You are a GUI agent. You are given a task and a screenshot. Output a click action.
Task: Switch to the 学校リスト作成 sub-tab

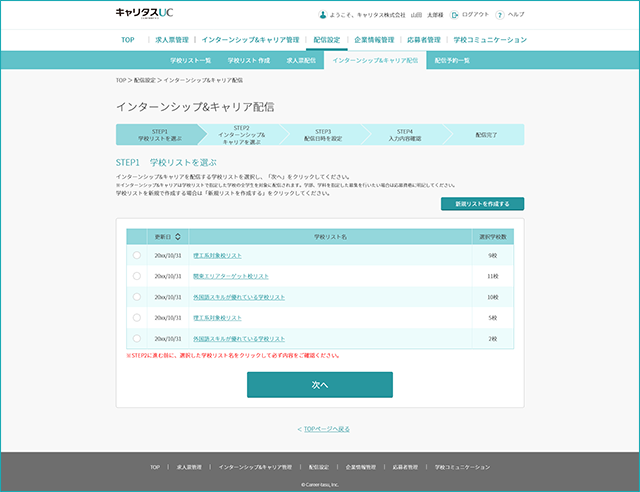pos(249,60)
